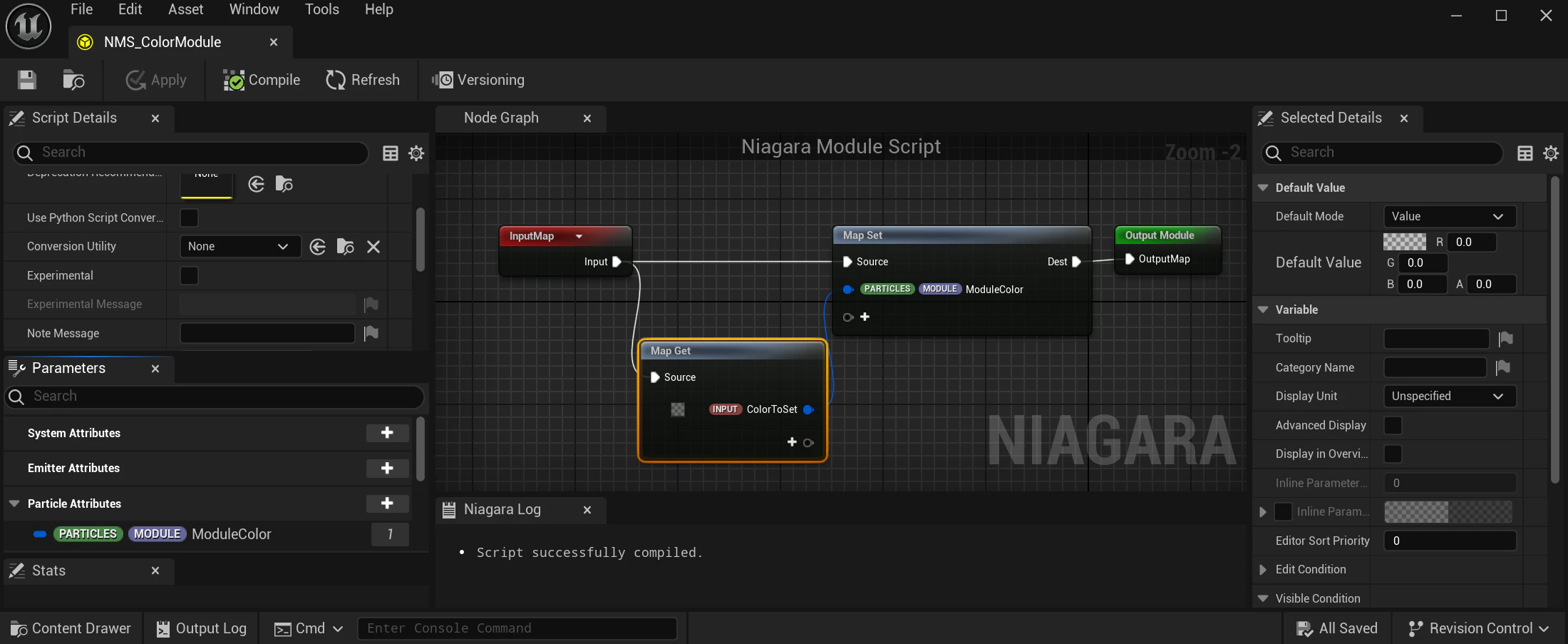The width and height of the screenshot is (1568, 644).
Task: Click the ColorToSet default color swatch
Action: pyautogui.click(x=678, y=409)
